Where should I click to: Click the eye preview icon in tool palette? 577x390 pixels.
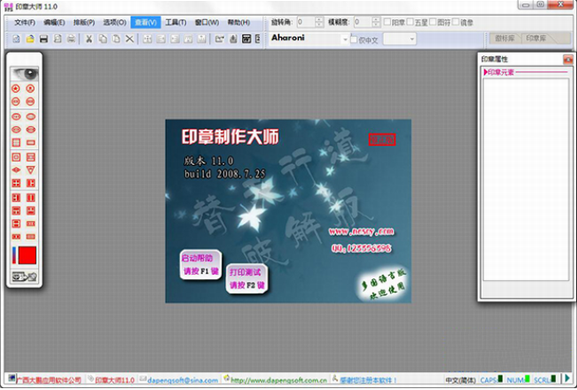tap(24, 74)
